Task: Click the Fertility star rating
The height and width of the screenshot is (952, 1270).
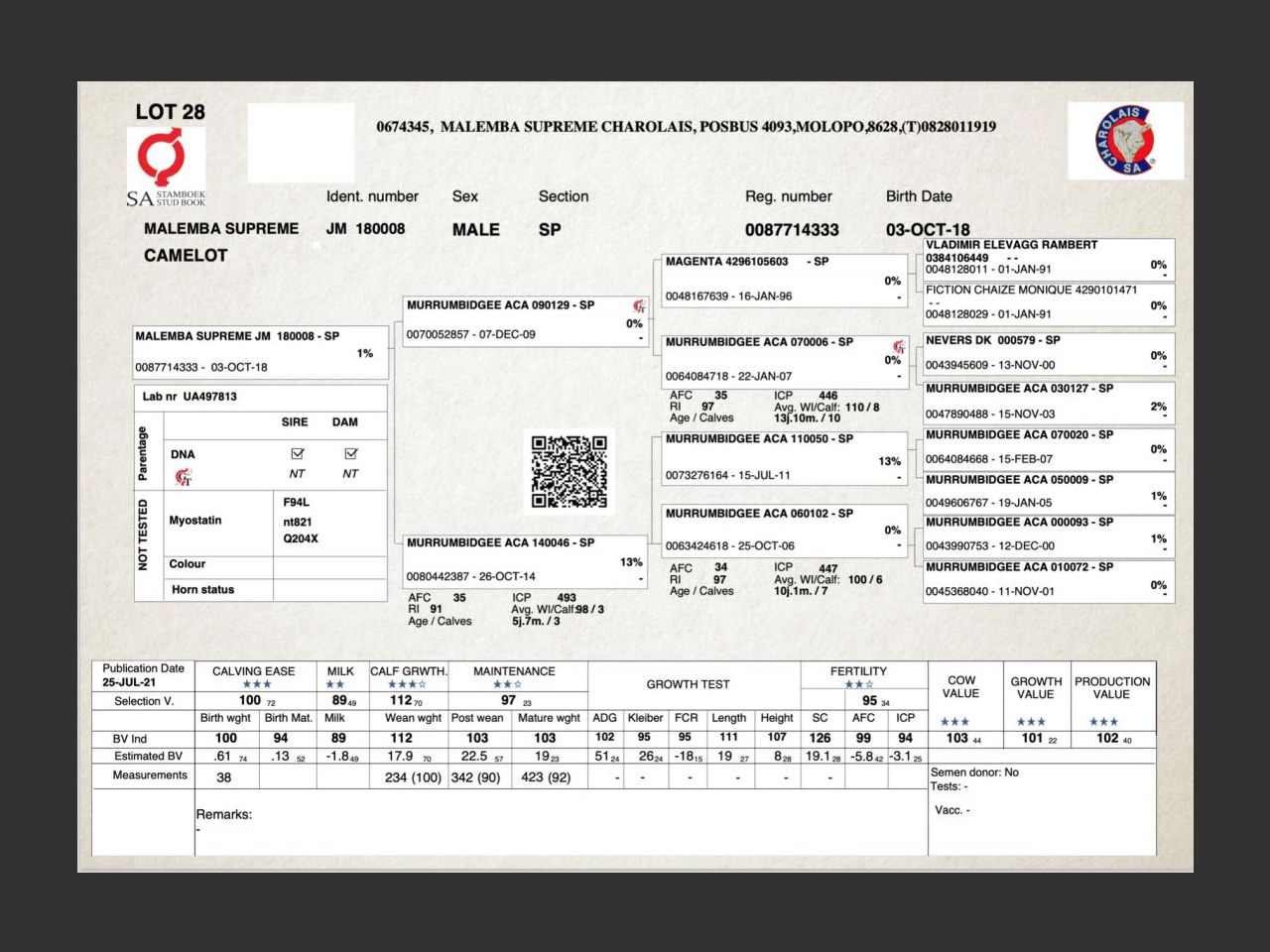Action: point(859,684)
